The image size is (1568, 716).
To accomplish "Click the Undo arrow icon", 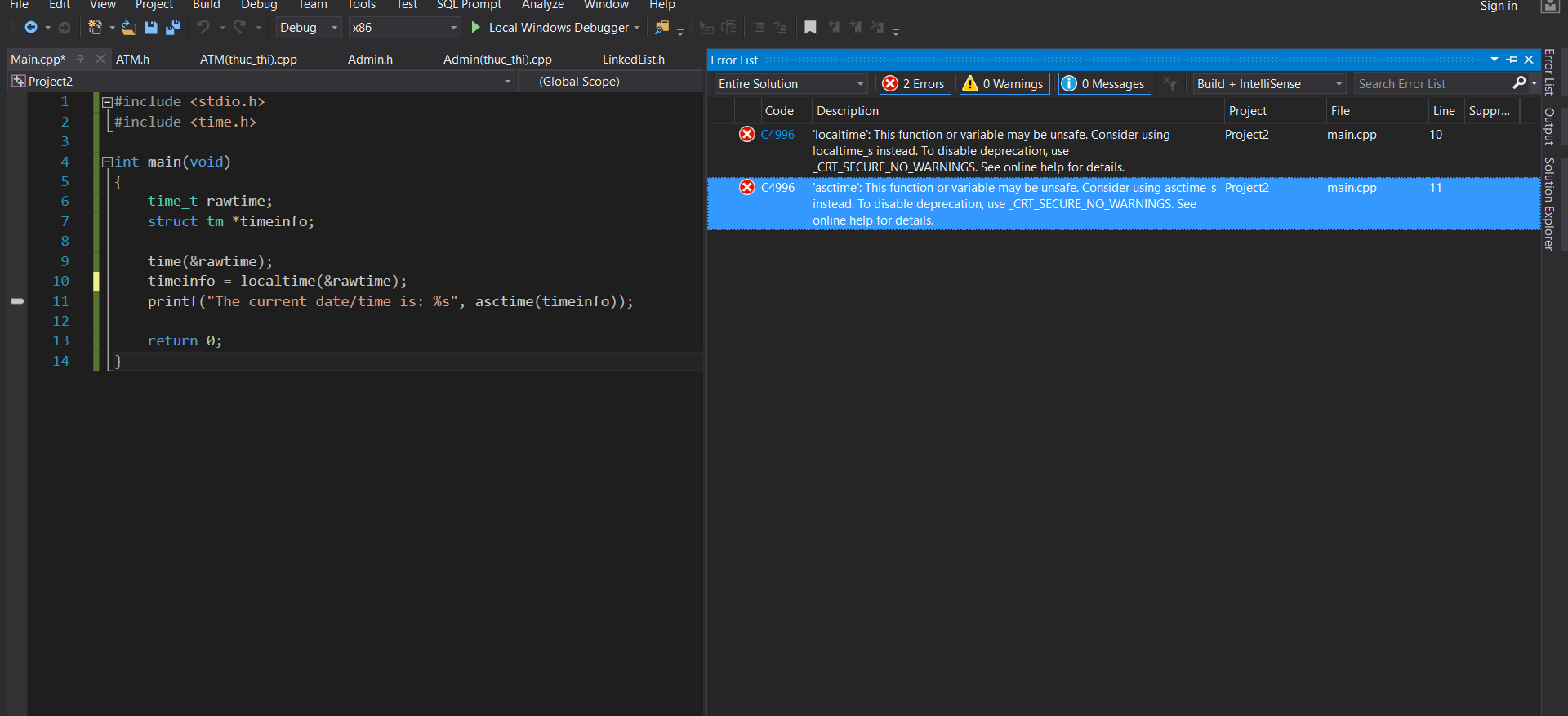I will click(x=203, y=28).
